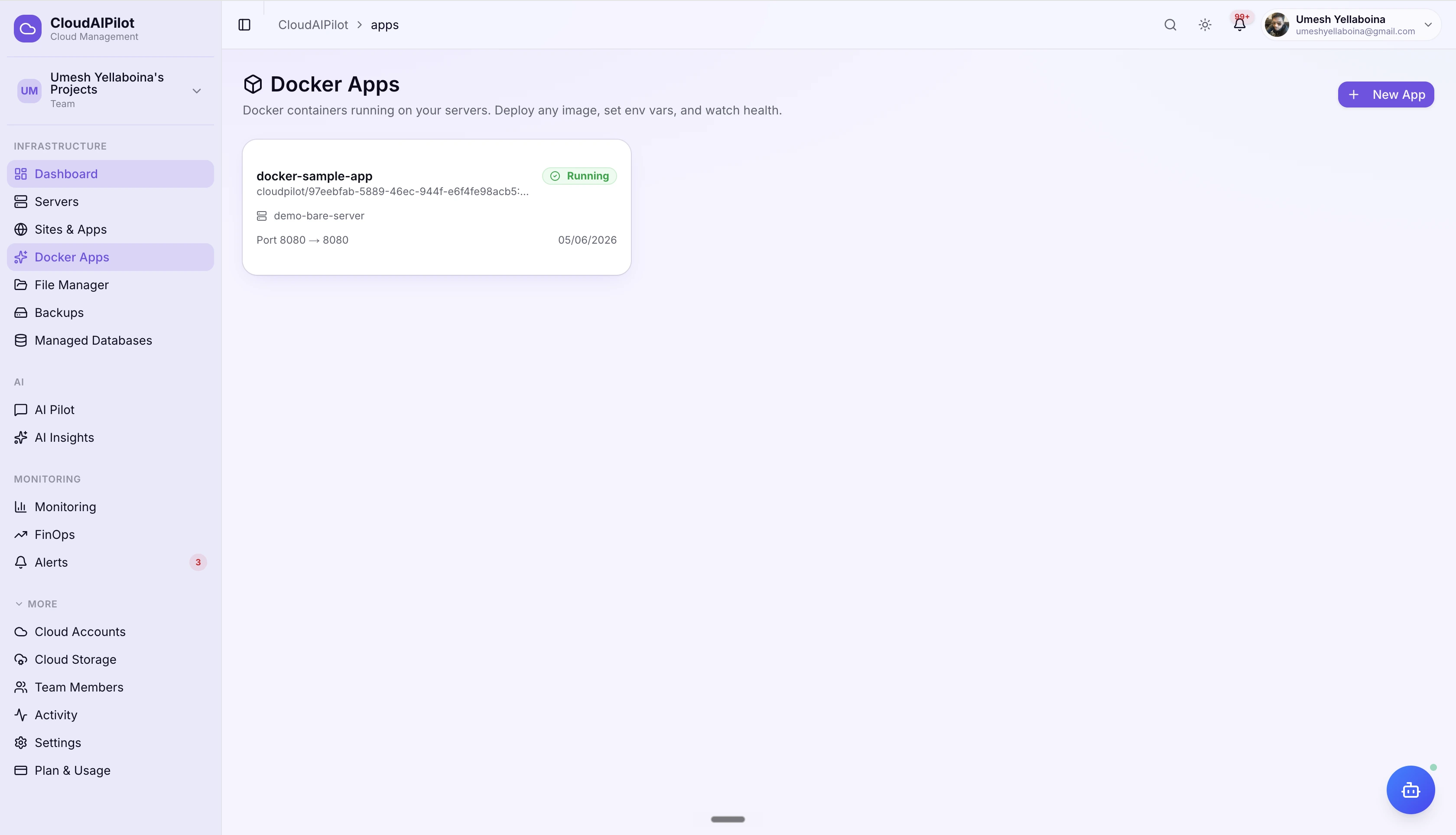Click CloudAIPilot breadcrumb link
Screen dimensions: 1456x835
(313, 25)
